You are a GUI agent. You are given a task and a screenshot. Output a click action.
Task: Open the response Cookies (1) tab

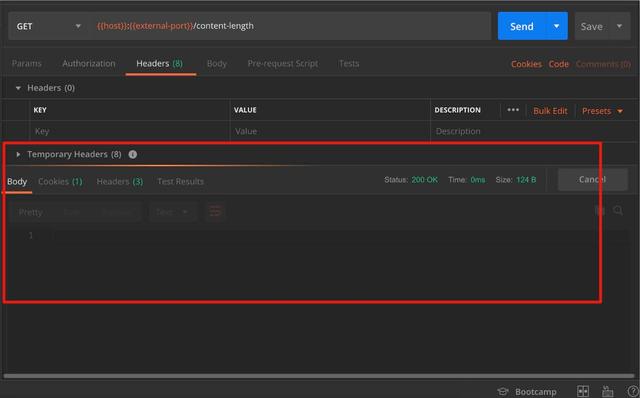(60, 182)
